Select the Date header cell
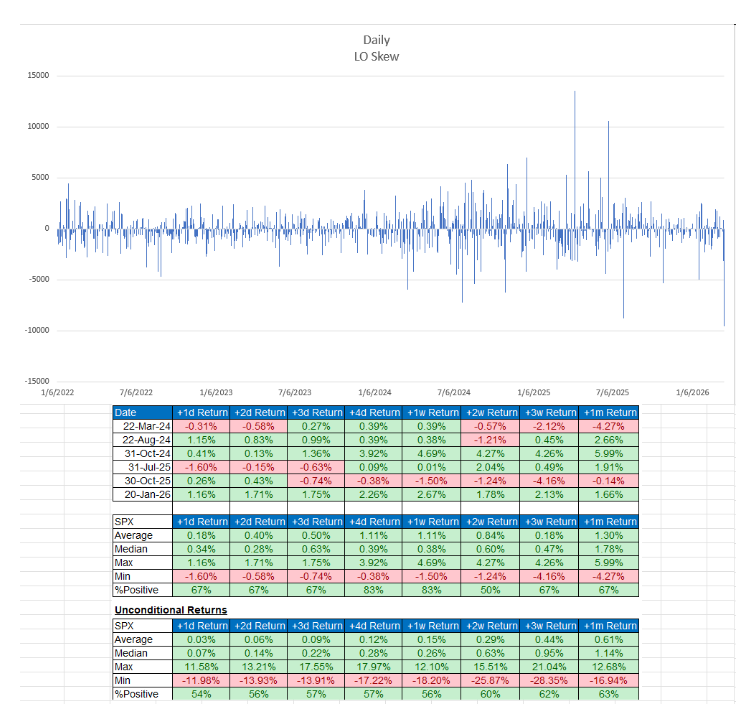Screen dimensions: 752x718 [142, 412]
